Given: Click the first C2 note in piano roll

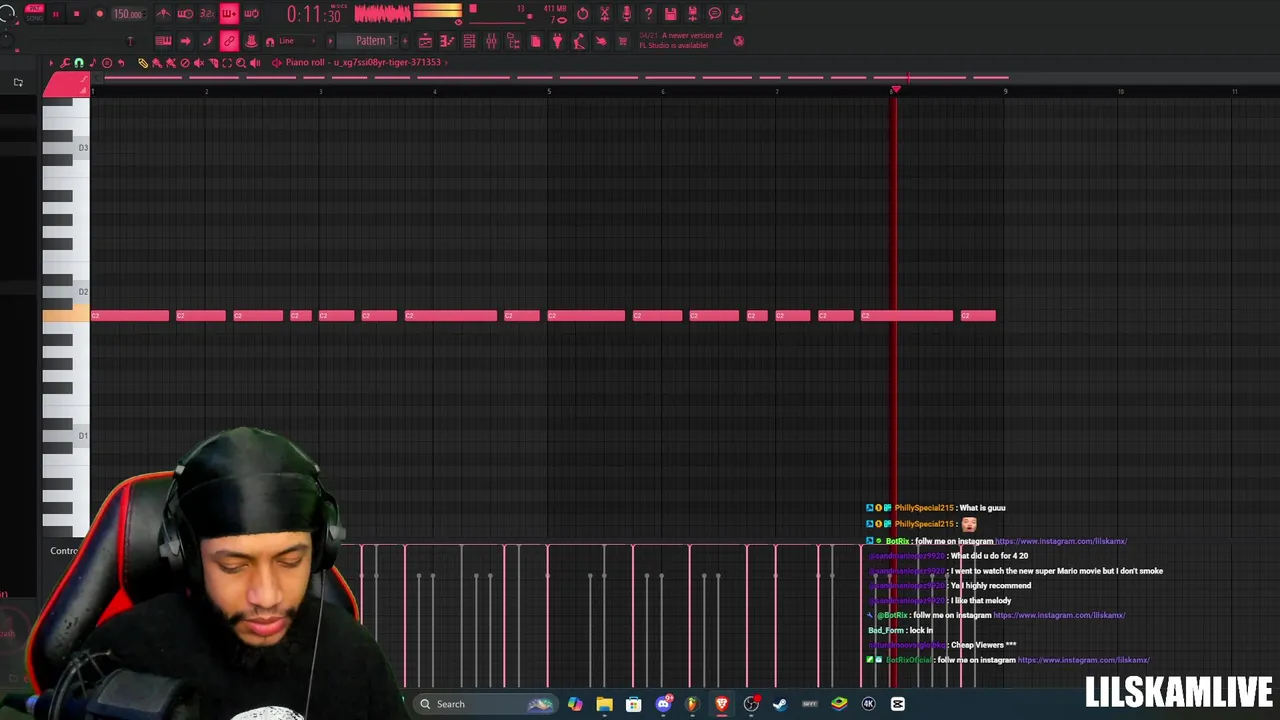Looking at the screenshot, I should (x=130, y=316).
